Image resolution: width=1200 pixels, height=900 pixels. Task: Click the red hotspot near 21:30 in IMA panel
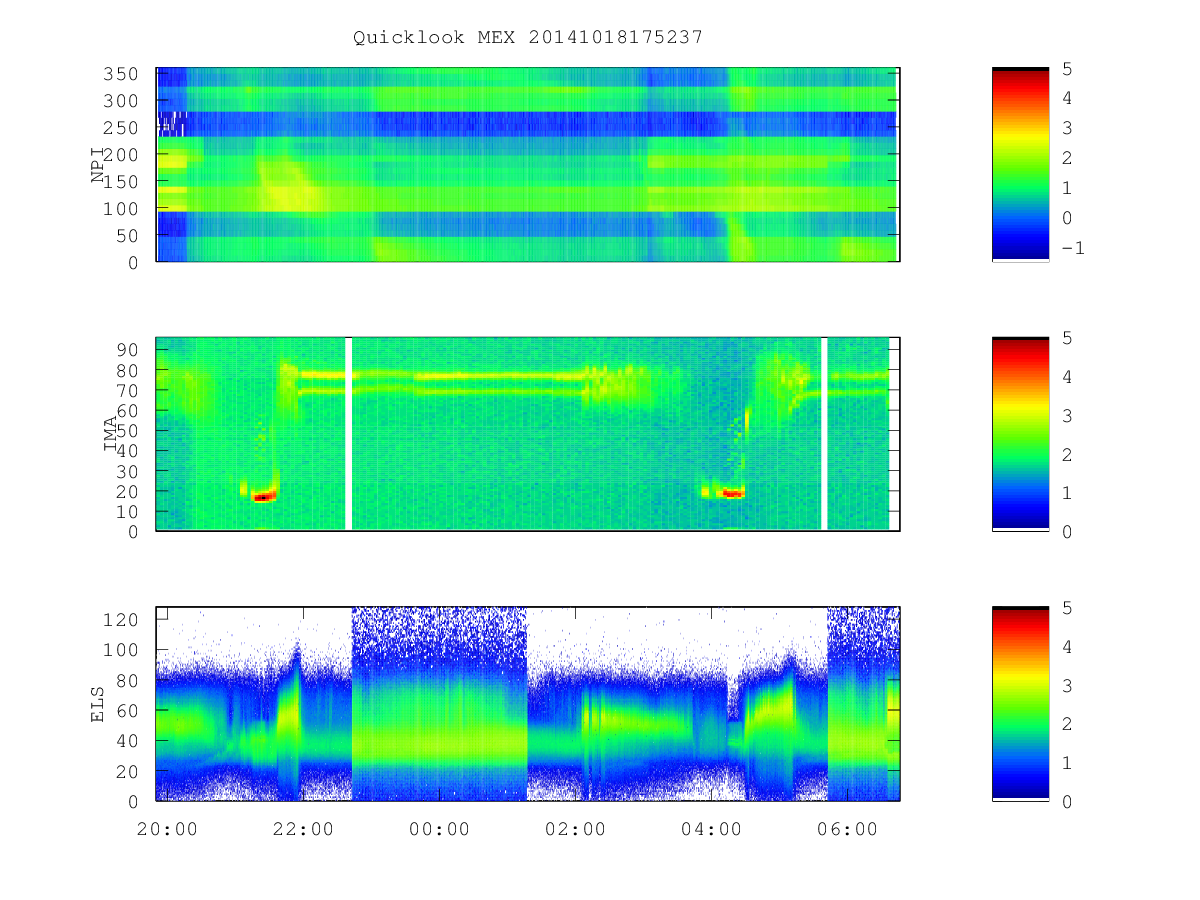[264, 496]
